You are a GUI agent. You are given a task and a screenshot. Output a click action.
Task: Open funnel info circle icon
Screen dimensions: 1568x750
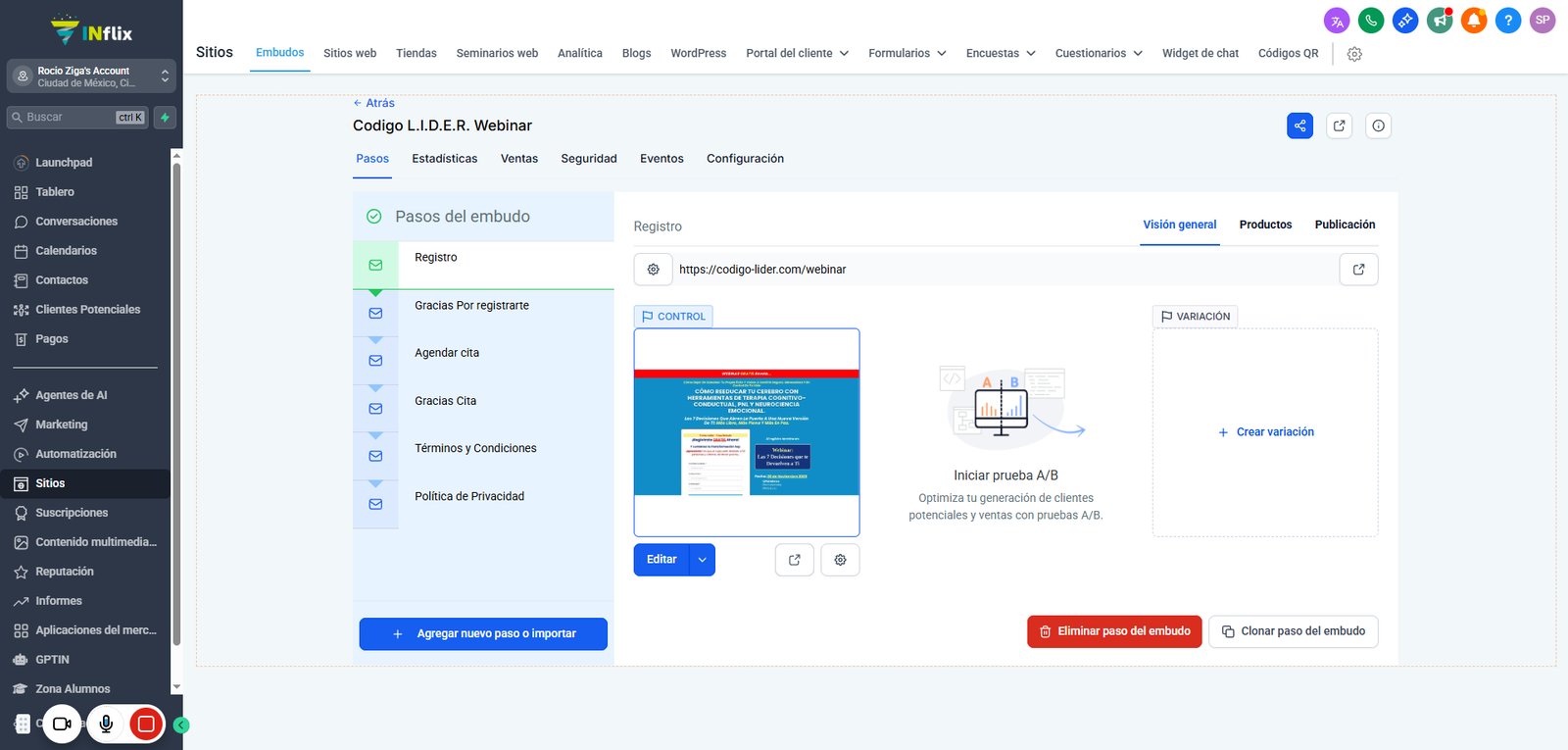point(1378,125)
